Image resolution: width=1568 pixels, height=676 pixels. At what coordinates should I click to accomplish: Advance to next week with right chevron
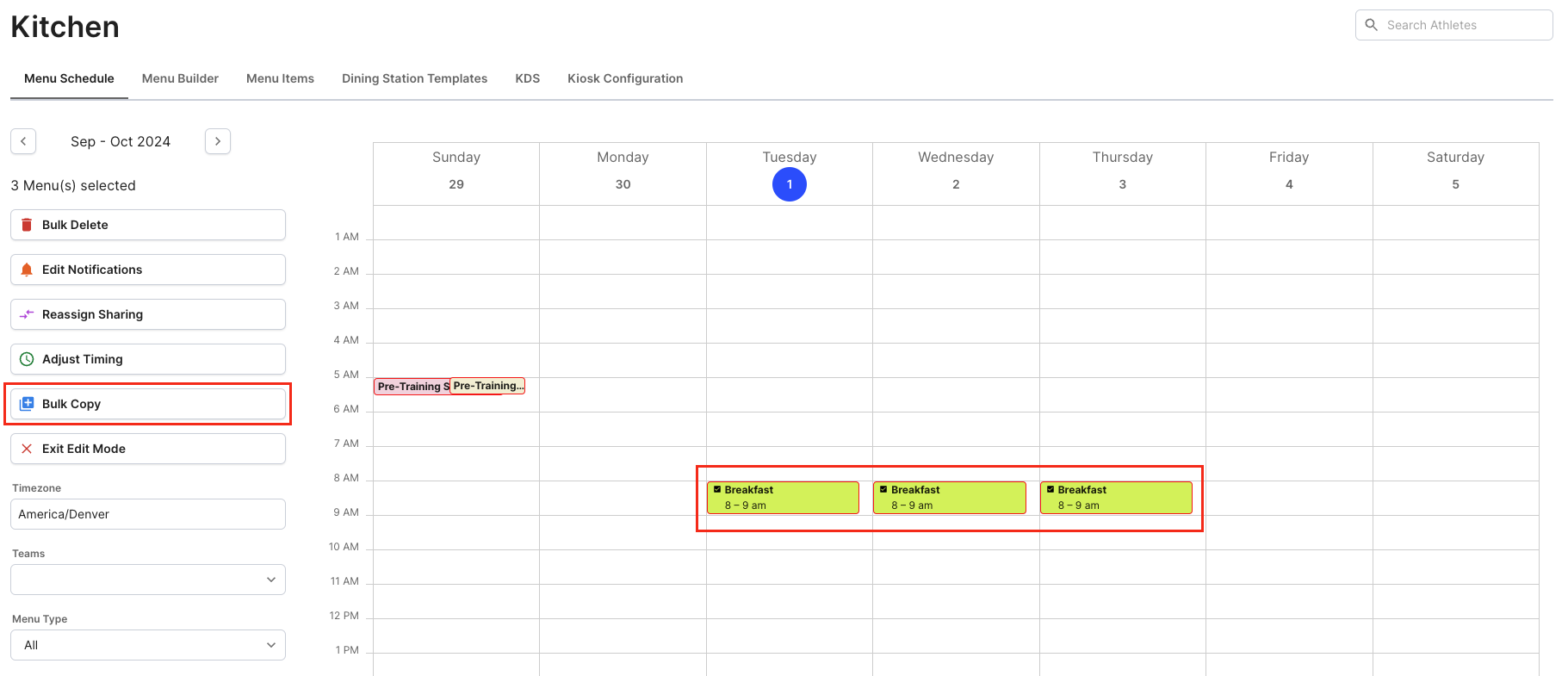click(218, 141)
